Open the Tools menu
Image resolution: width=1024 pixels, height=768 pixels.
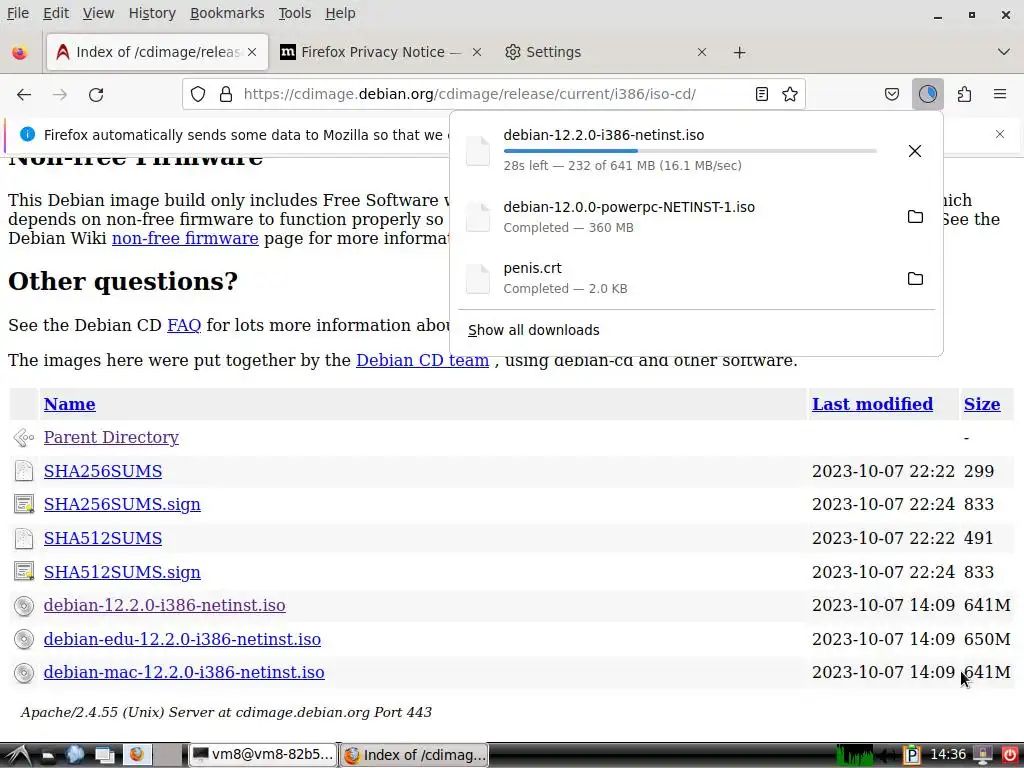[x=295, y=13]
